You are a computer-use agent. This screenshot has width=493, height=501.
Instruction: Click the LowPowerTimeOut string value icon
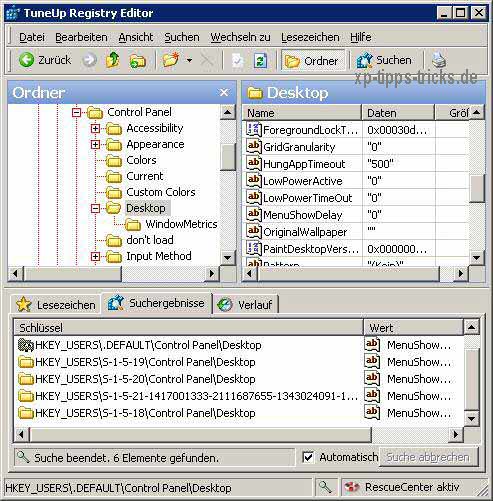tap(253, 198)
